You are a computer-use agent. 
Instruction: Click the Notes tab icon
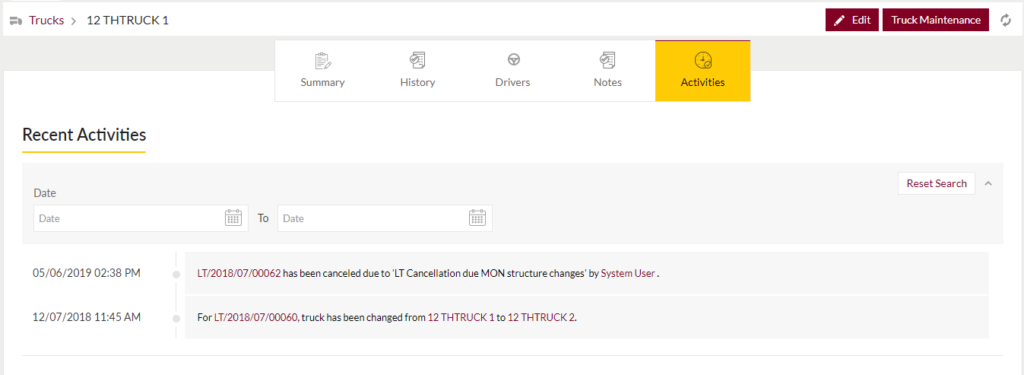point(607,61)
